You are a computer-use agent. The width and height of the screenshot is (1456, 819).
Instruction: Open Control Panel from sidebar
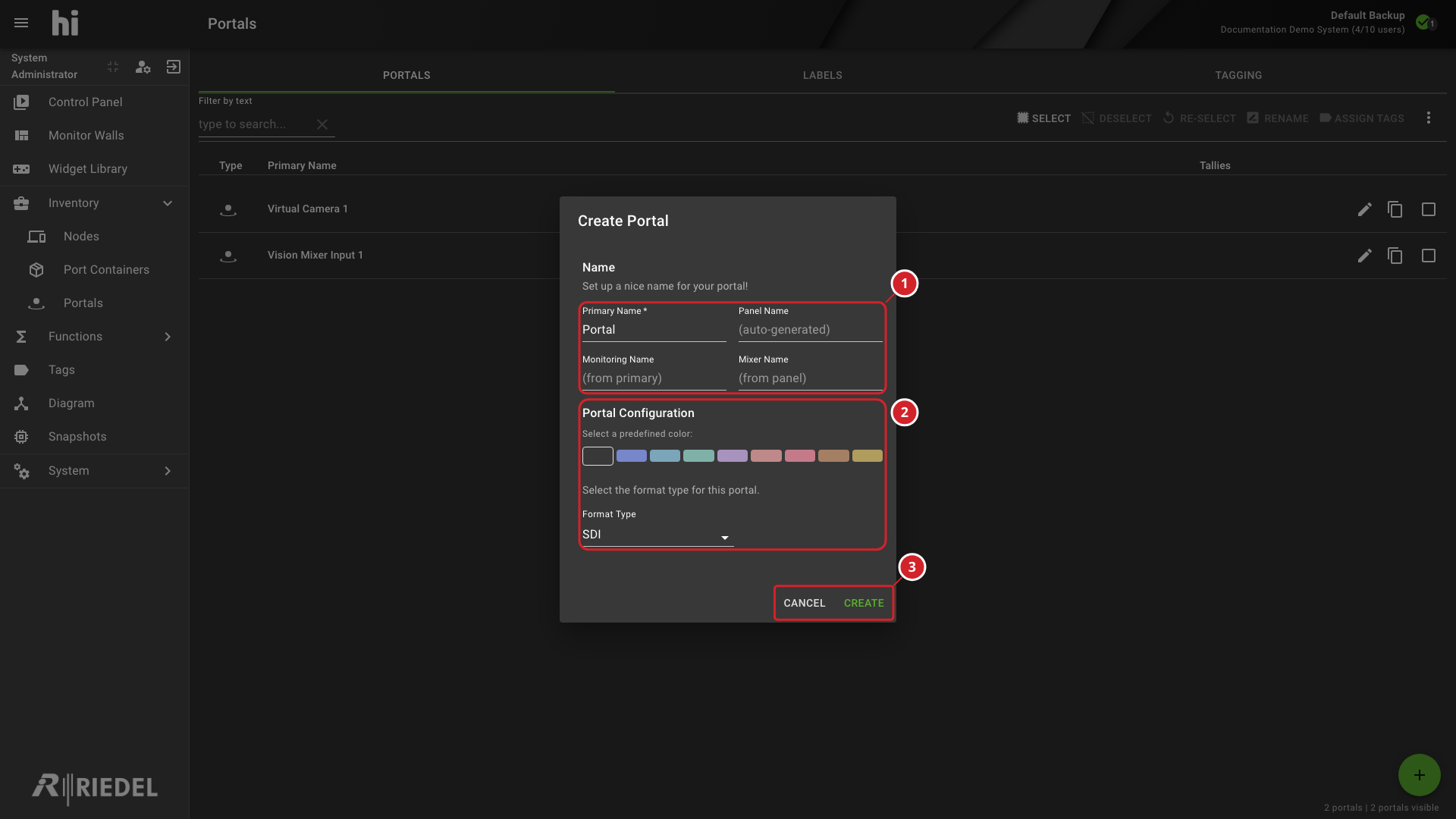click(x=94, y=102)
